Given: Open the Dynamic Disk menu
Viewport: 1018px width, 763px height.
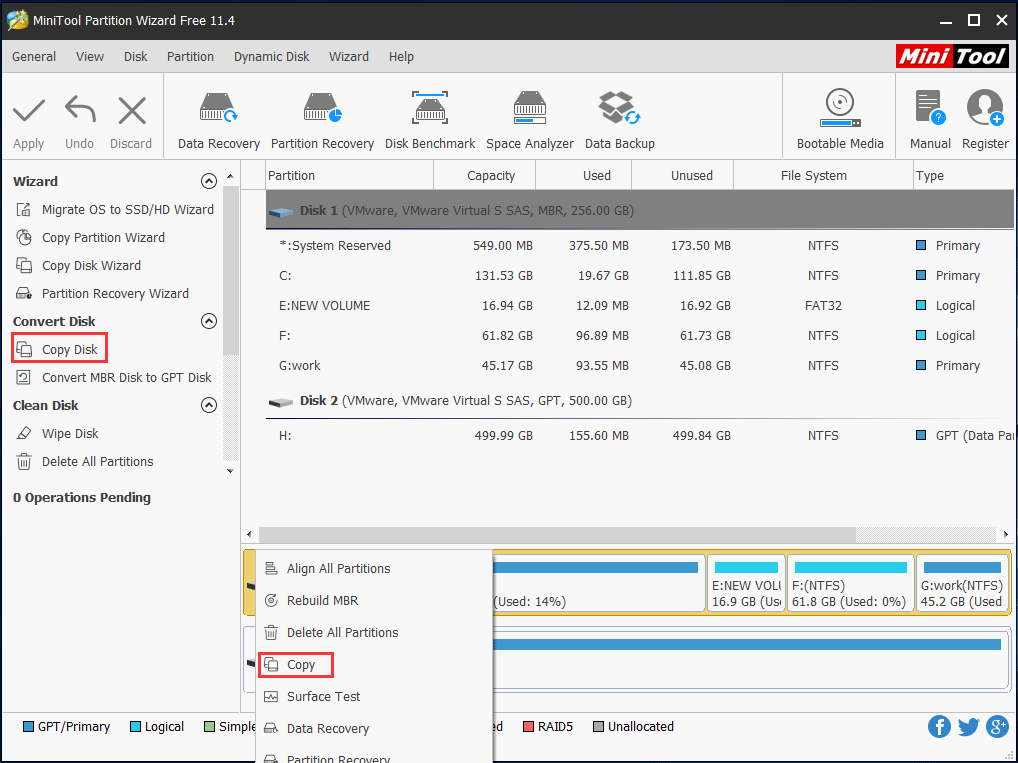Looking at the screenshot, I should pyautogui.click(x=271, y=57).
